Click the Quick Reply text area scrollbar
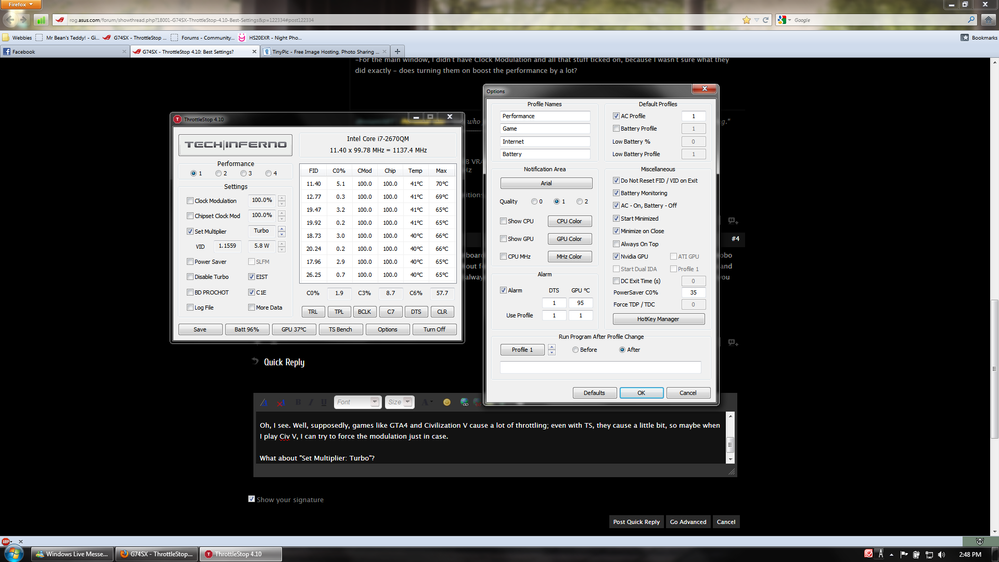The height and width of the screenshot is (562, 999). (730, 438)
